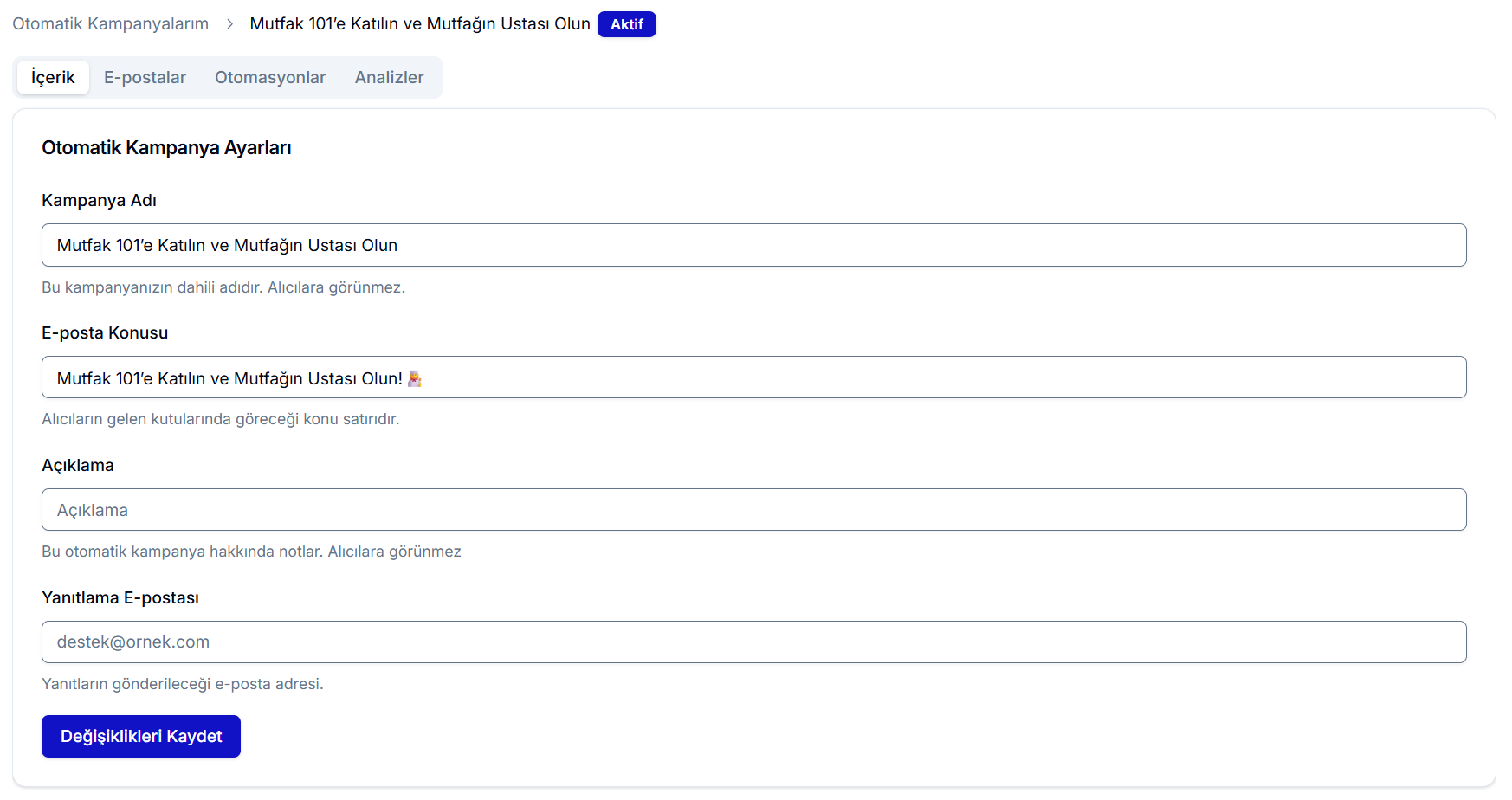View the Analizler tab

[389, 77]
